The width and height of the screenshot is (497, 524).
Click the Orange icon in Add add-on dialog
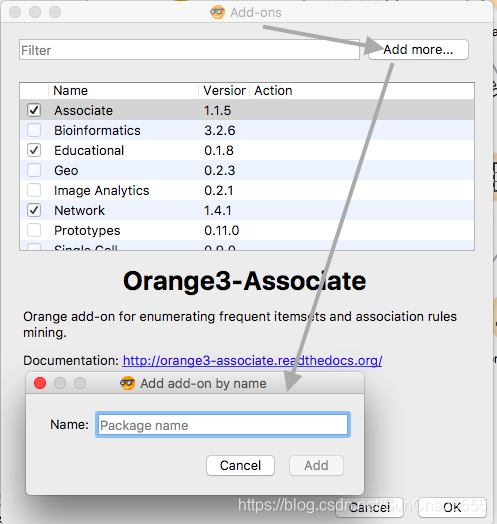[x=127, y=383]
